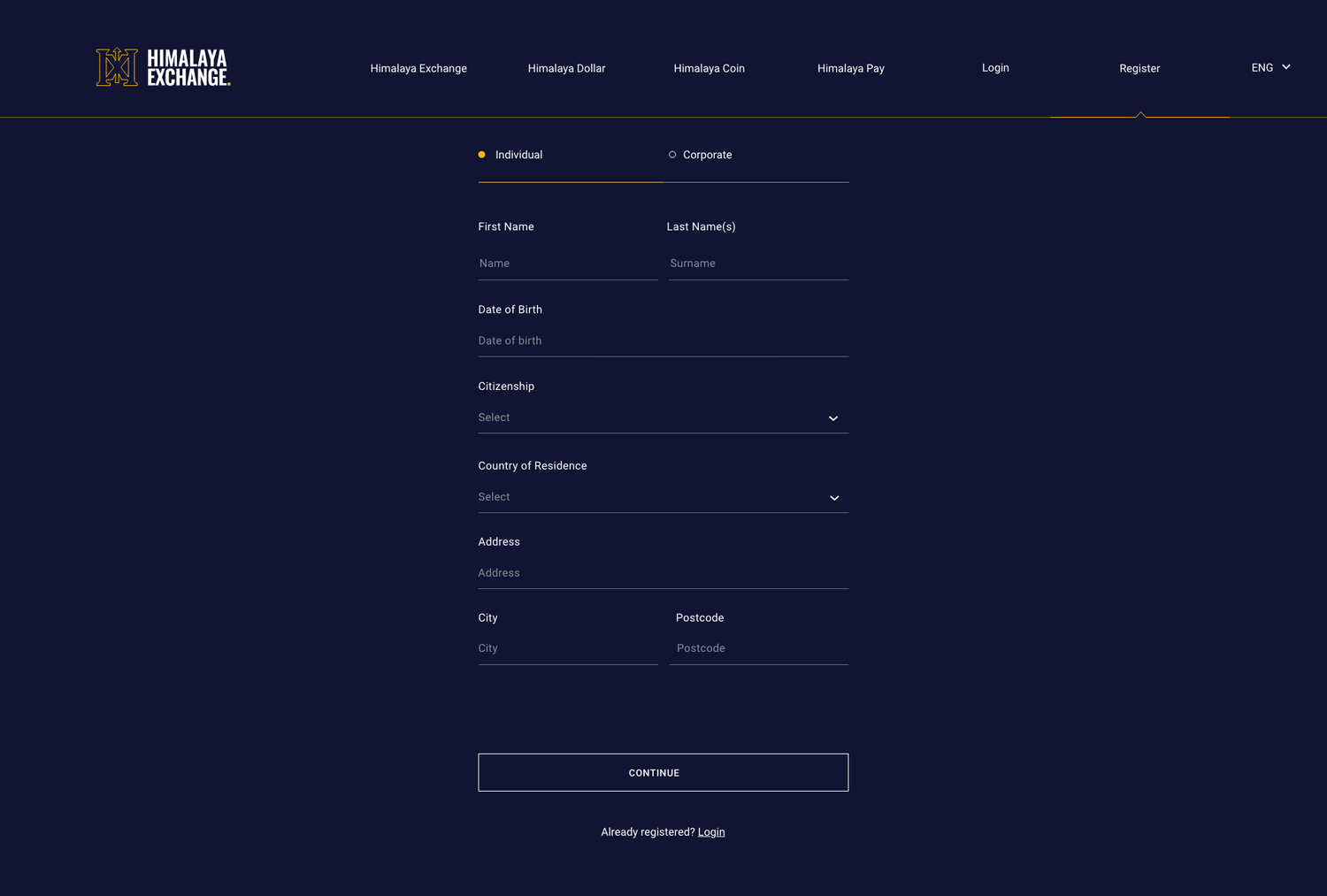Focus the City input field
The height and width of the screenshot is (896, 1327).
coord(568,648)
